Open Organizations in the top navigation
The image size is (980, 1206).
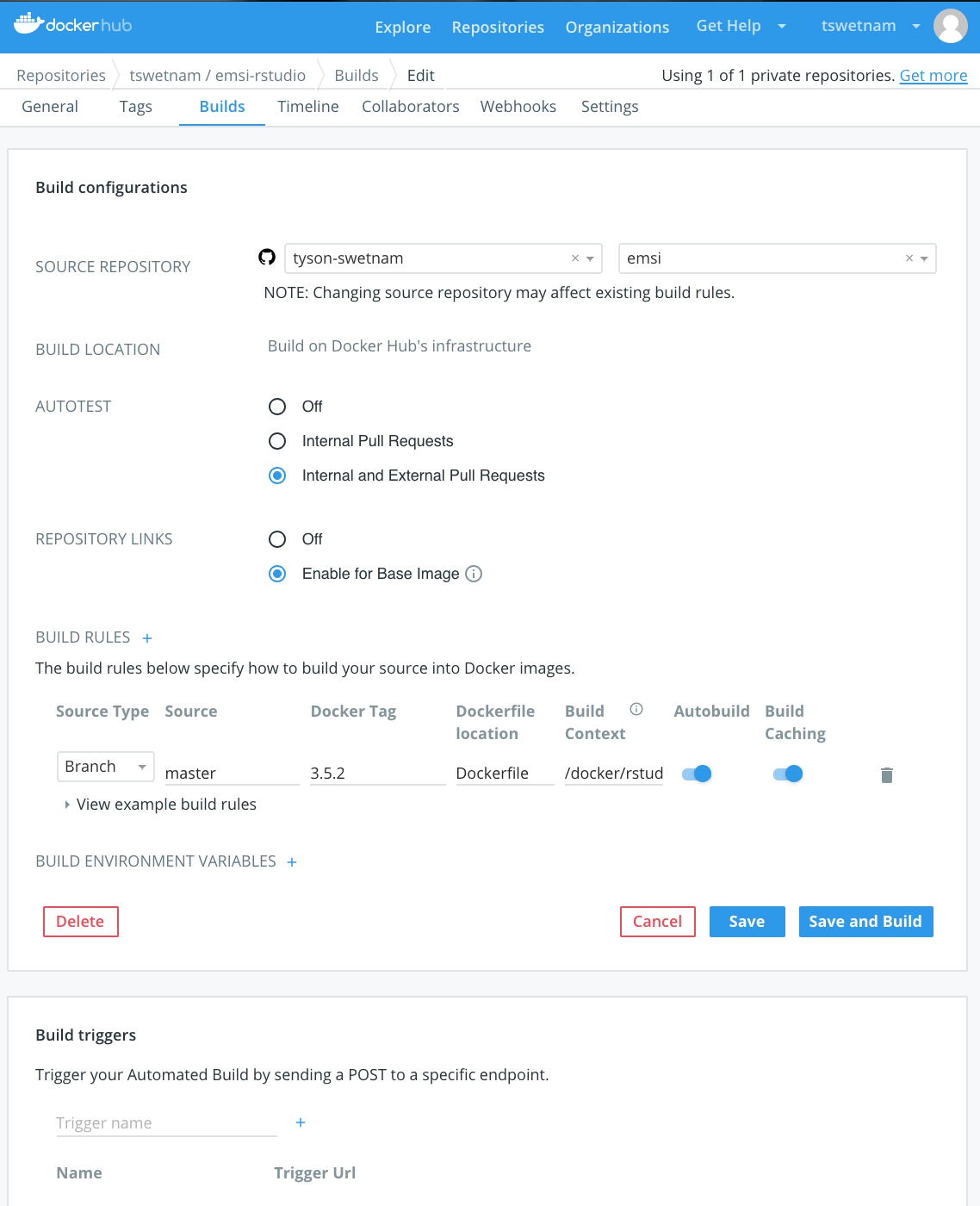point(617,28)
